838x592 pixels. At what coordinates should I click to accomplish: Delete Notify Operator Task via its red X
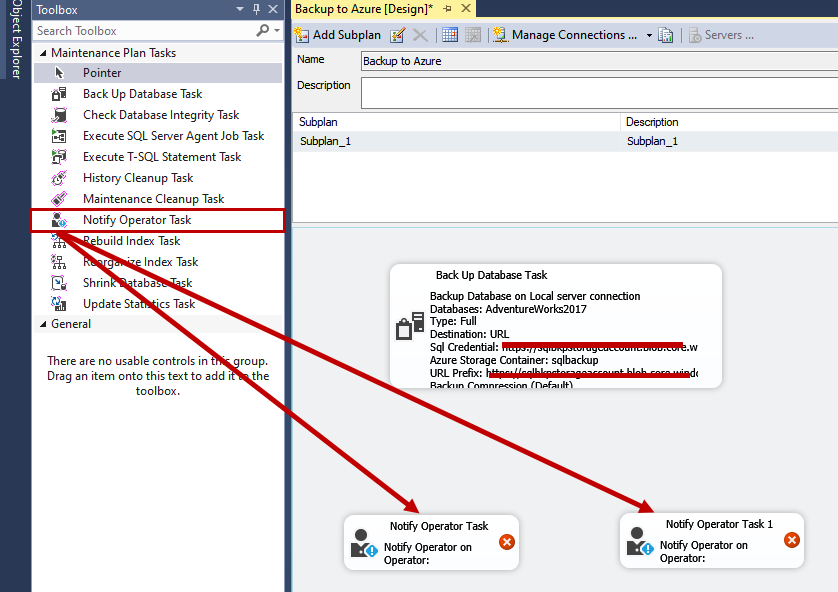[506, 541]
